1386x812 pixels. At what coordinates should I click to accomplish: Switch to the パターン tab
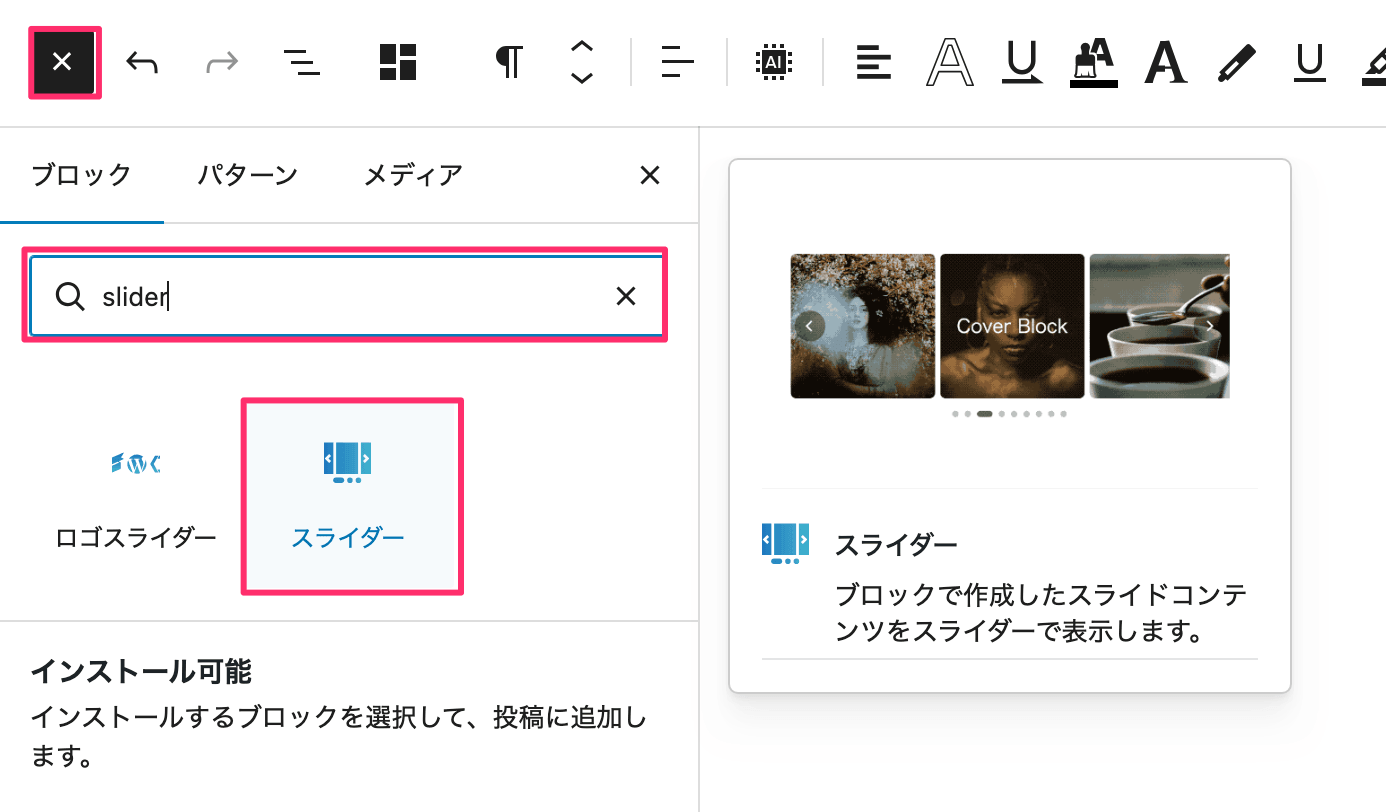pos(247,176)
